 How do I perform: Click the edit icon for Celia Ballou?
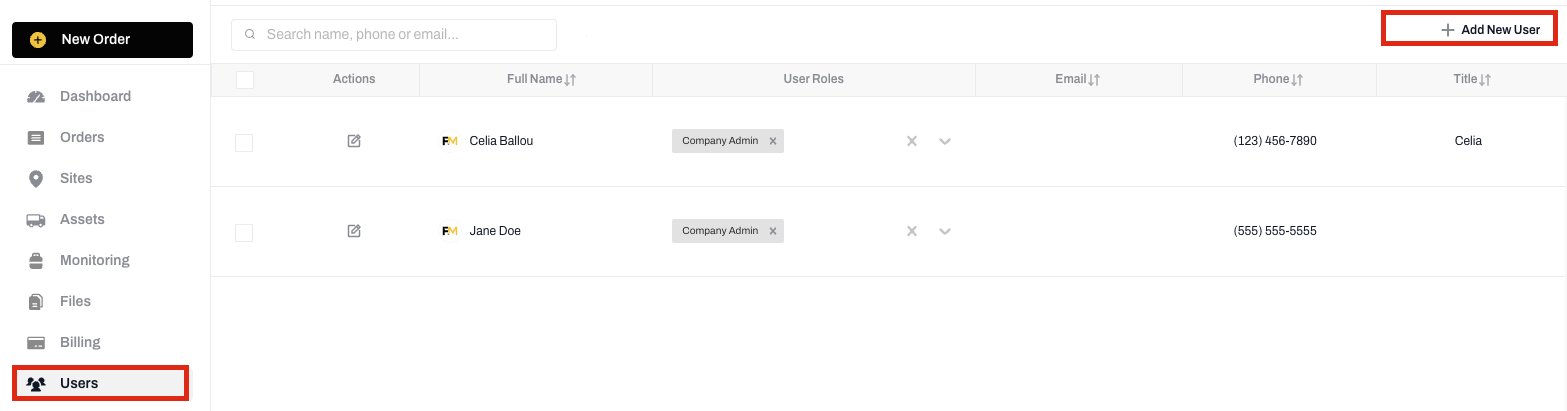[354, 141]
